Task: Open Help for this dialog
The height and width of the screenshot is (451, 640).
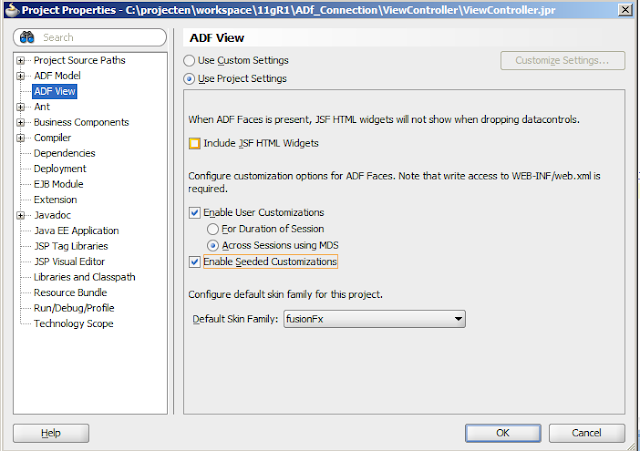Action: click(50, 432)
